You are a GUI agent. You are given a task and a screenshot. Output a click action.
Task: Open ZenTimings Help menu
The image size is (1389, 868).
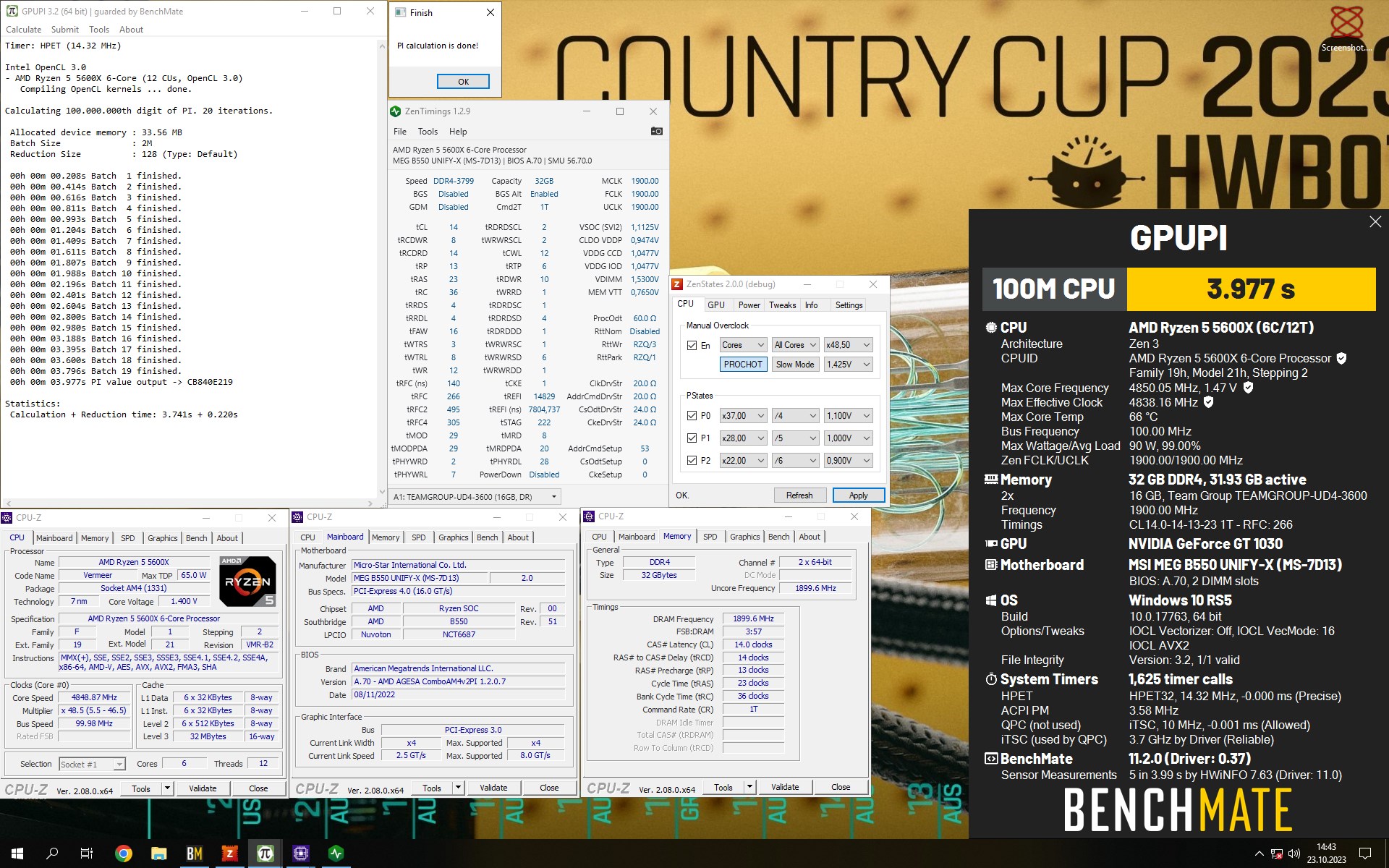458,132
